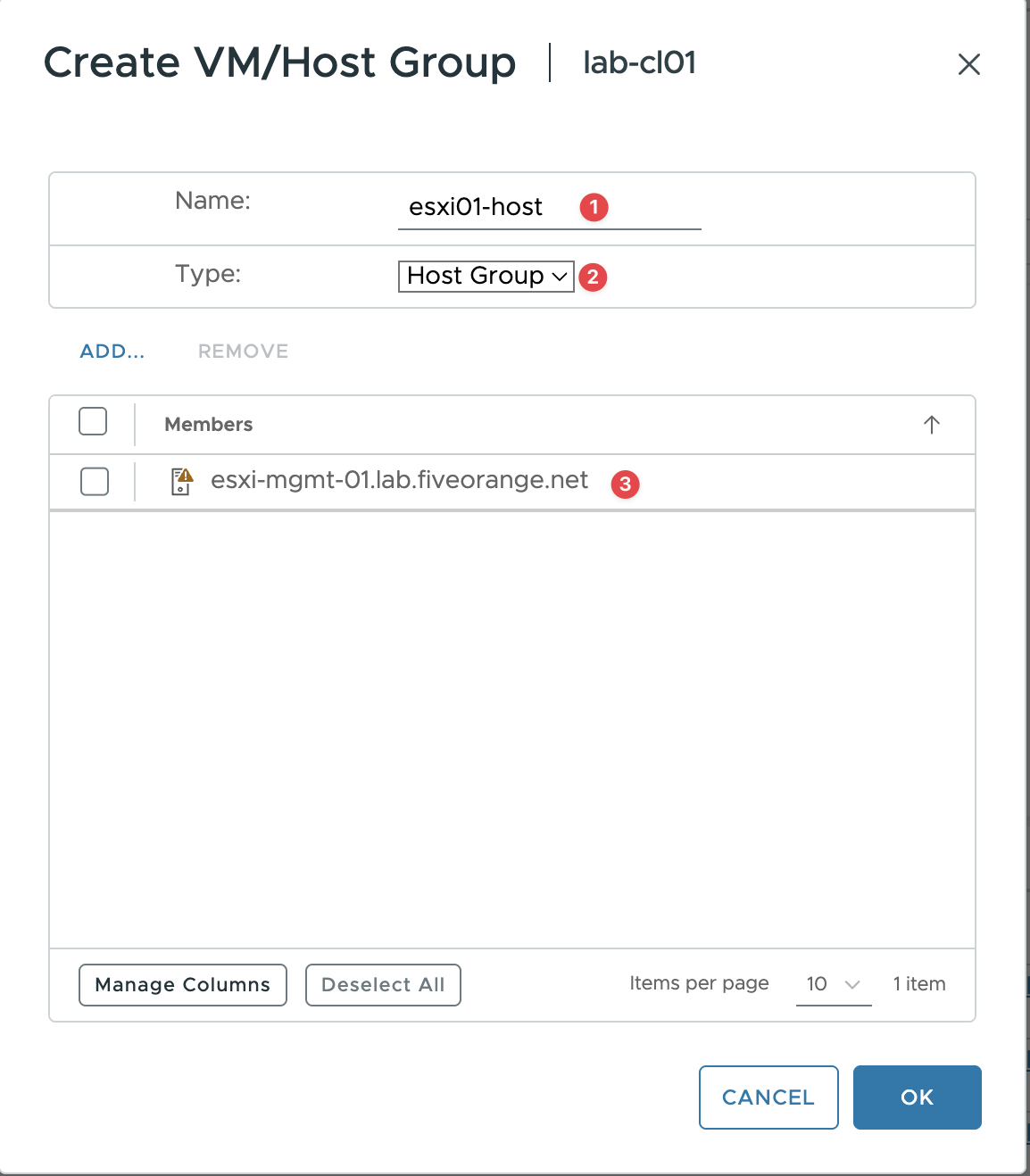The image size is (1030, 1176).
Task: Open the Type dropdown showing Host Group
Action: pyautogui.click(x=486, y=277)
